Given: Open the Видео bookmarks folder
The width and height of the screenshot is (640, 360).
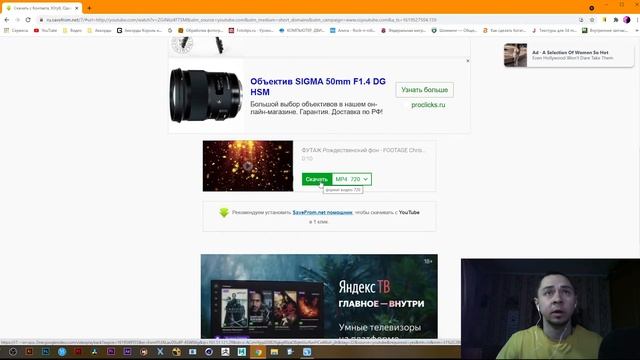Looking at the screenshot, I should pyautogui.click(x=72, y=30).
